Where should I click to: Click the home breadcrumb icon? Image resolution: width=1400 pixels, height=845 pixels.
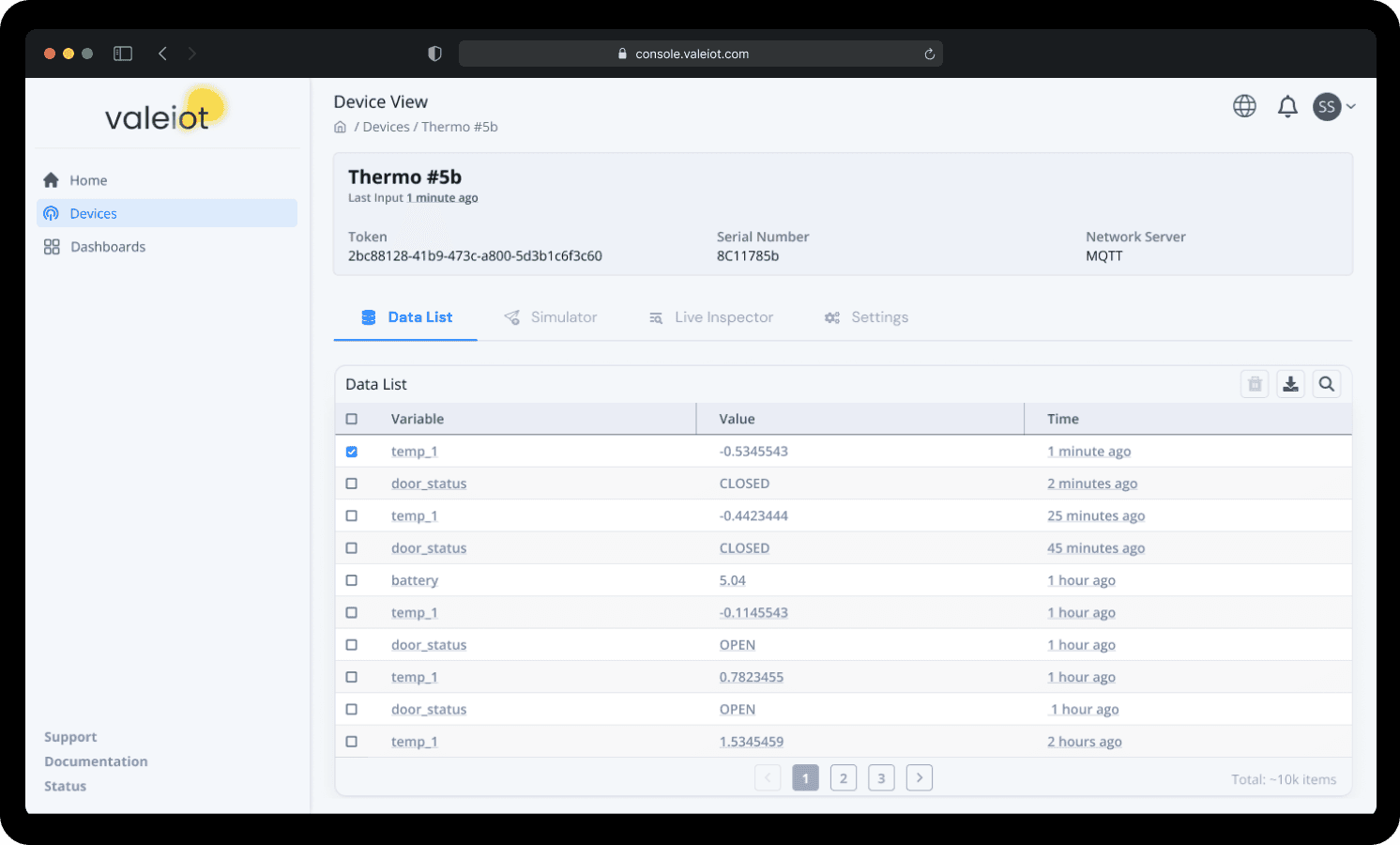click(x=341, y=127)
